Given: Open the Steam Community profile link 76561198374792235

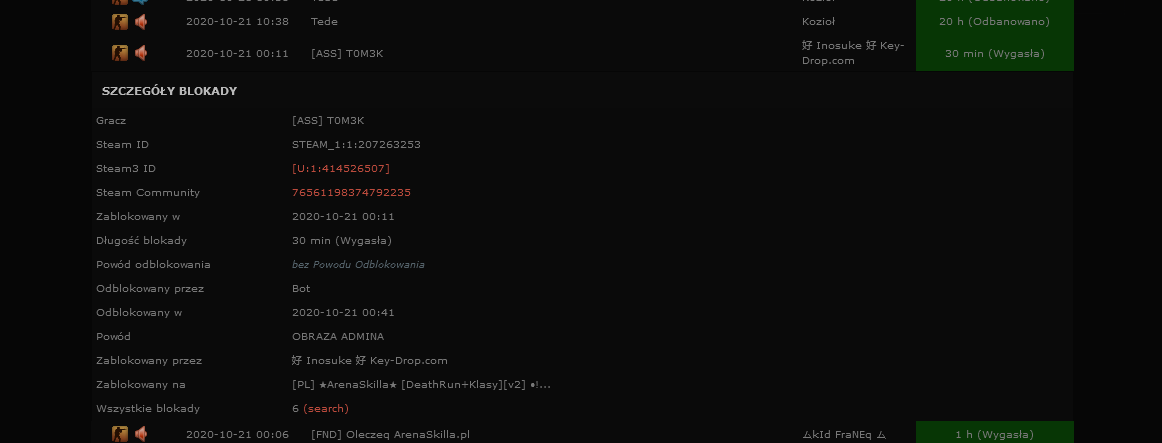Looking at the screenshot, I should click(x=351, y=193).
